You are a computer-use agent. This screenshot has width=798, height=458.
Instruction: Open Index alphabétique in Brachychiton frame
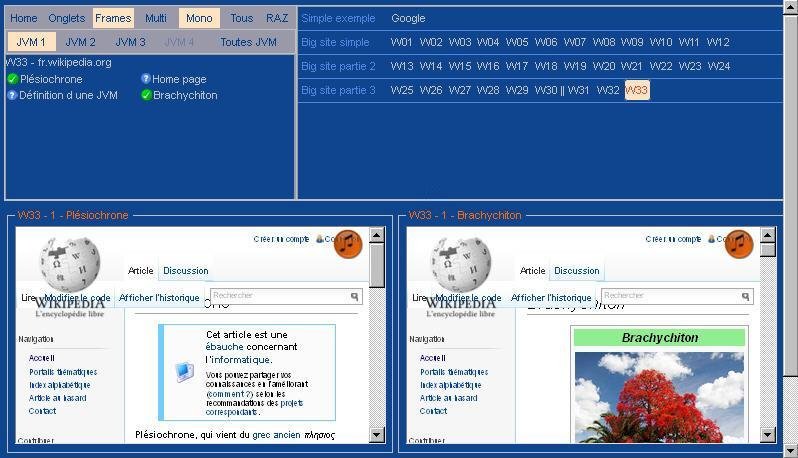click(450, 385)
